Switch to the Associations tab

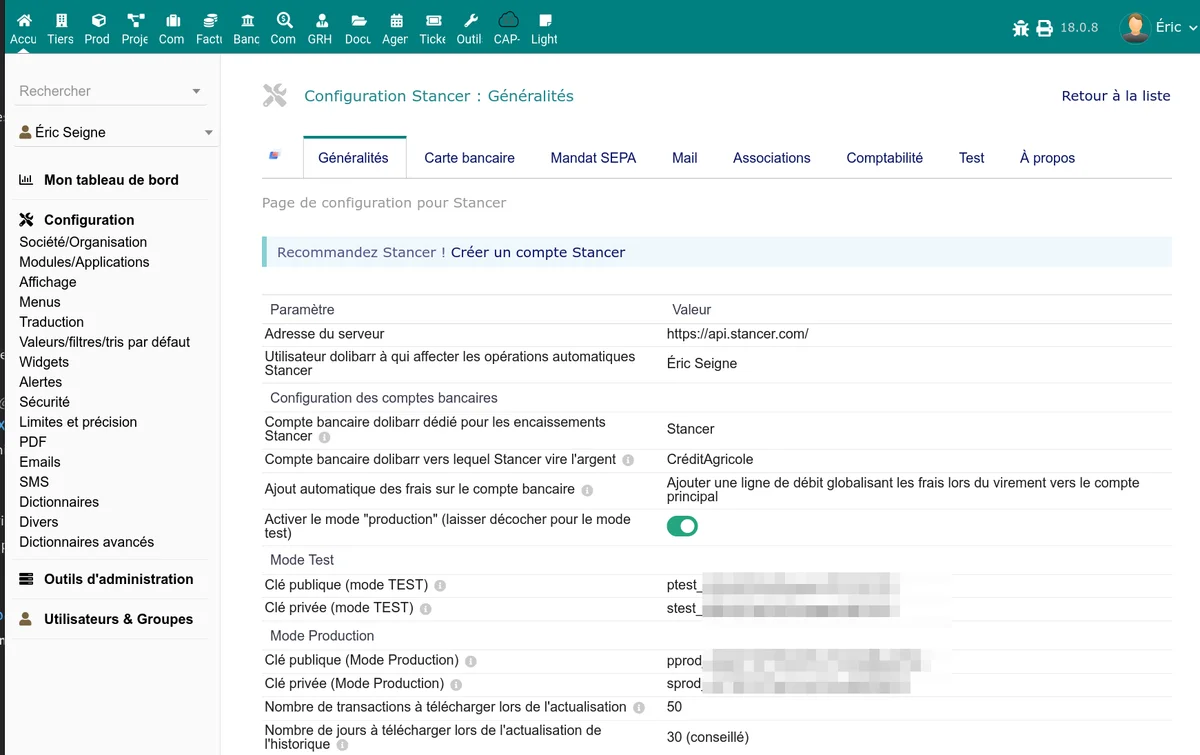[x=772, y=158]
